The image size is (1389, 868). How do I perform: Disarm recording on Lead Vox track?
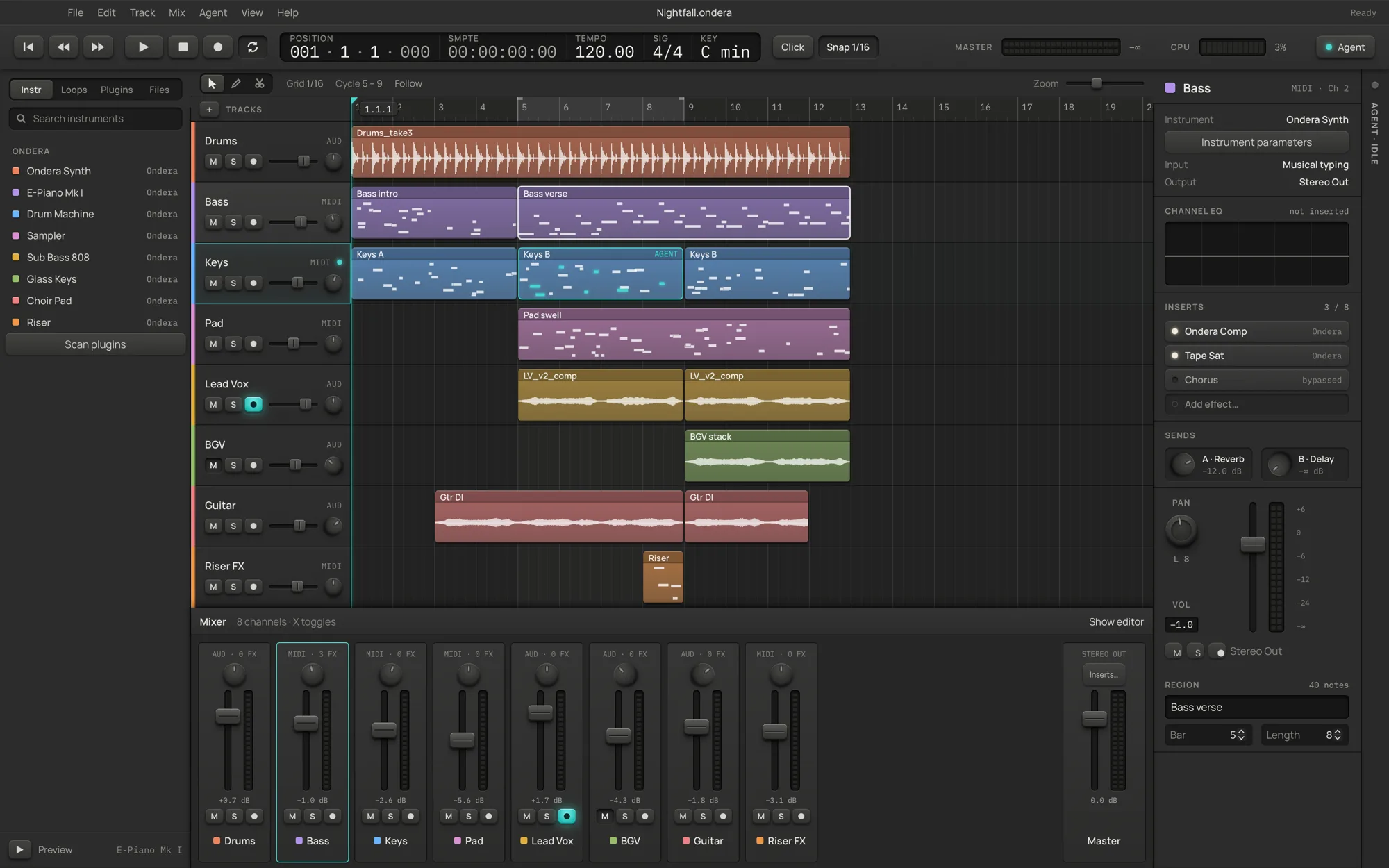(x=253, y=404)
